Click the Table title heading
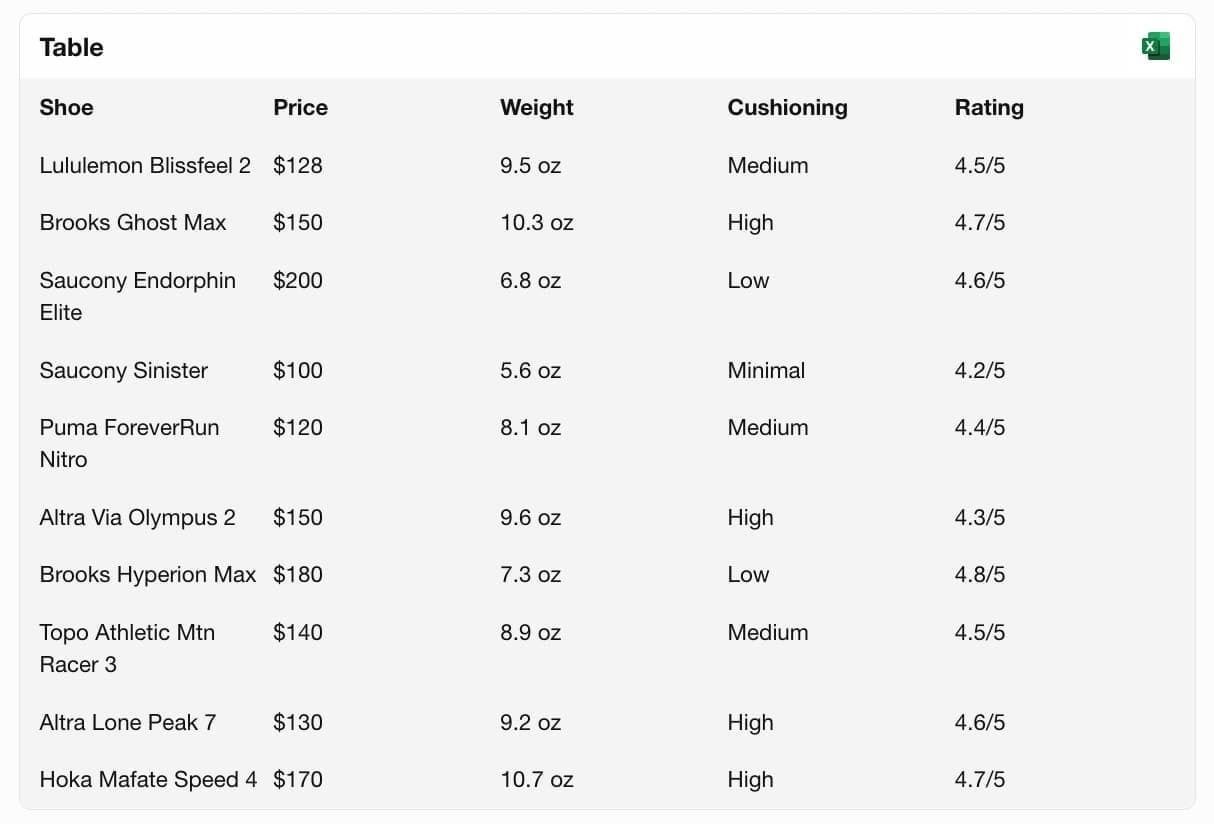 (x=71, y=47)
